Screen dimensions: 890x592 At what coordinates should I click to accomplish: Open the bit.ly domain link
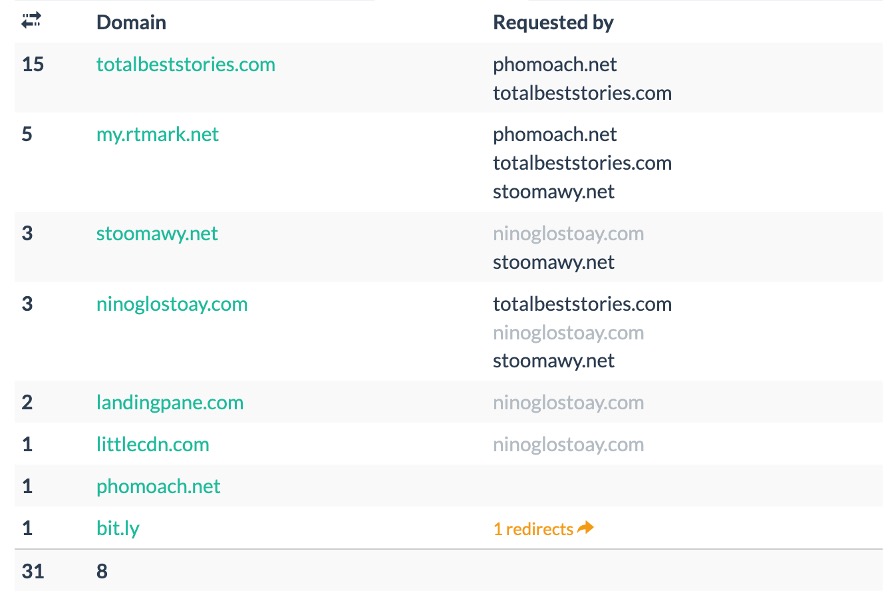[x=117, y=529]
